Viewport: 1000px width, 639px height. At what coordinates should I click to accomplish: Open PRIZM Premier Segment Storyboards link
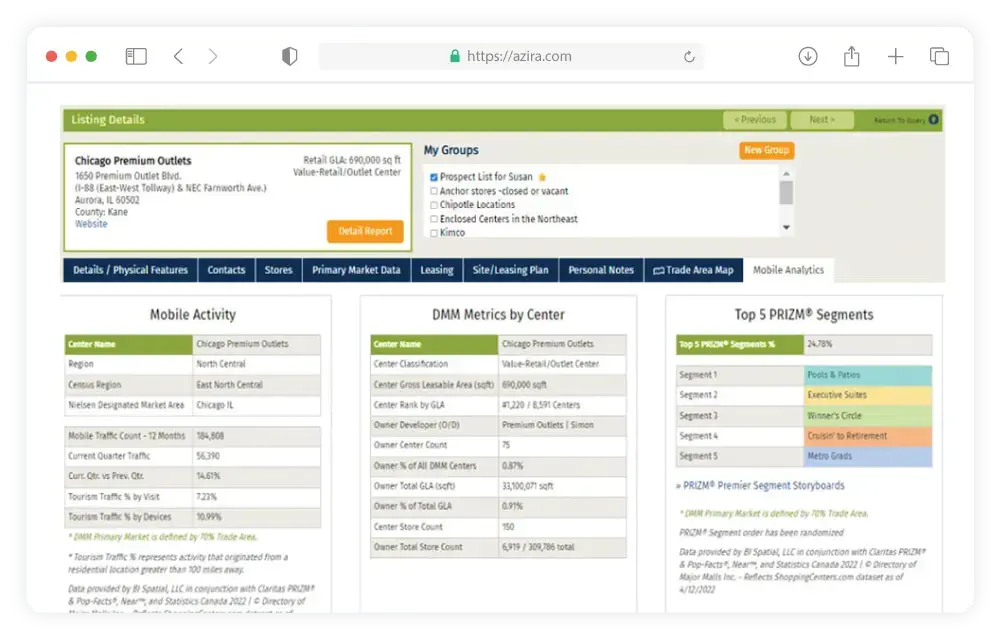[763, 485]
